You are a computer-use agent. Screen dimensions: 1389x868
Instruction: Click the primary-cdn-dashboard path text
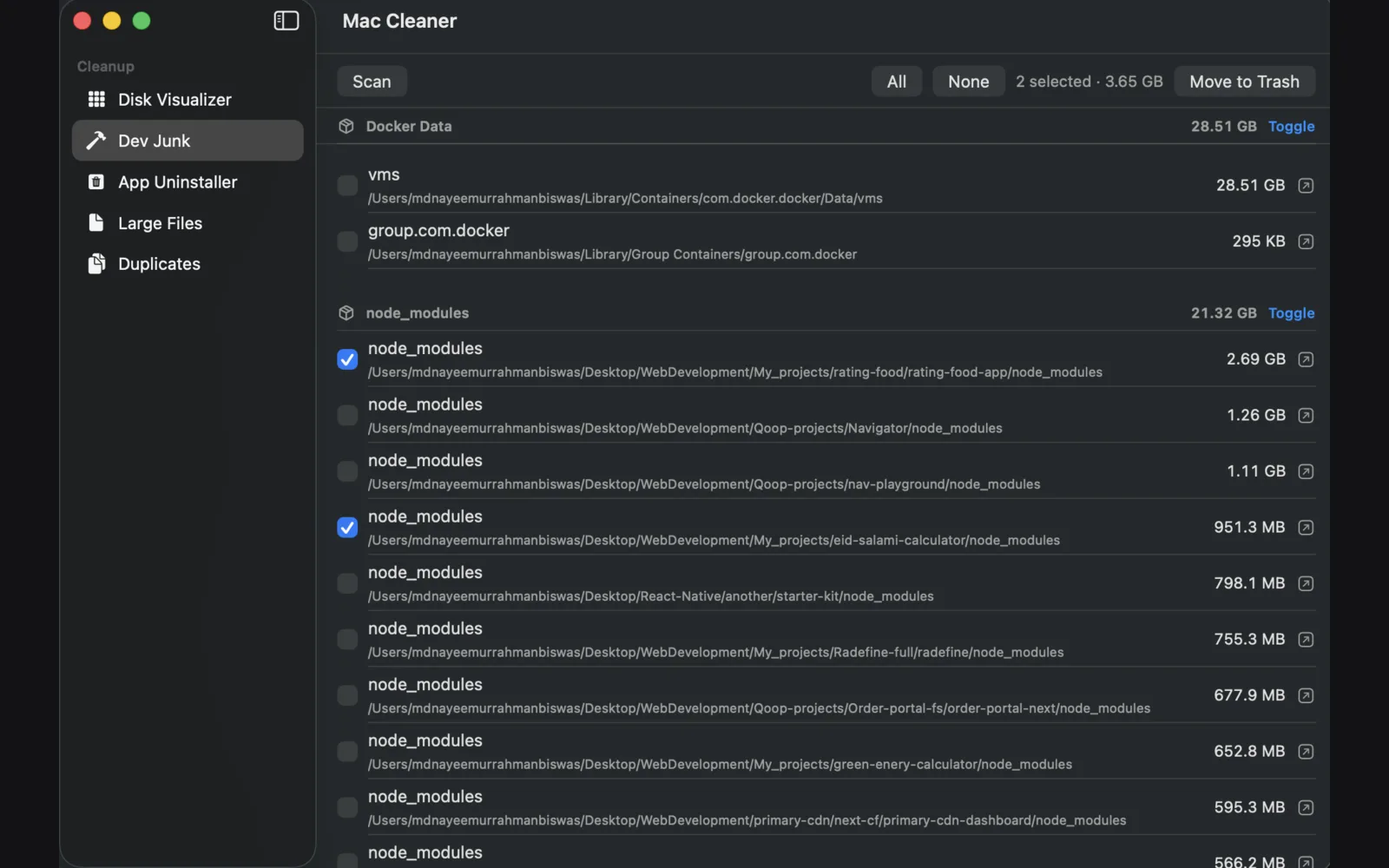pyautogui.click(x=747, y=820)
